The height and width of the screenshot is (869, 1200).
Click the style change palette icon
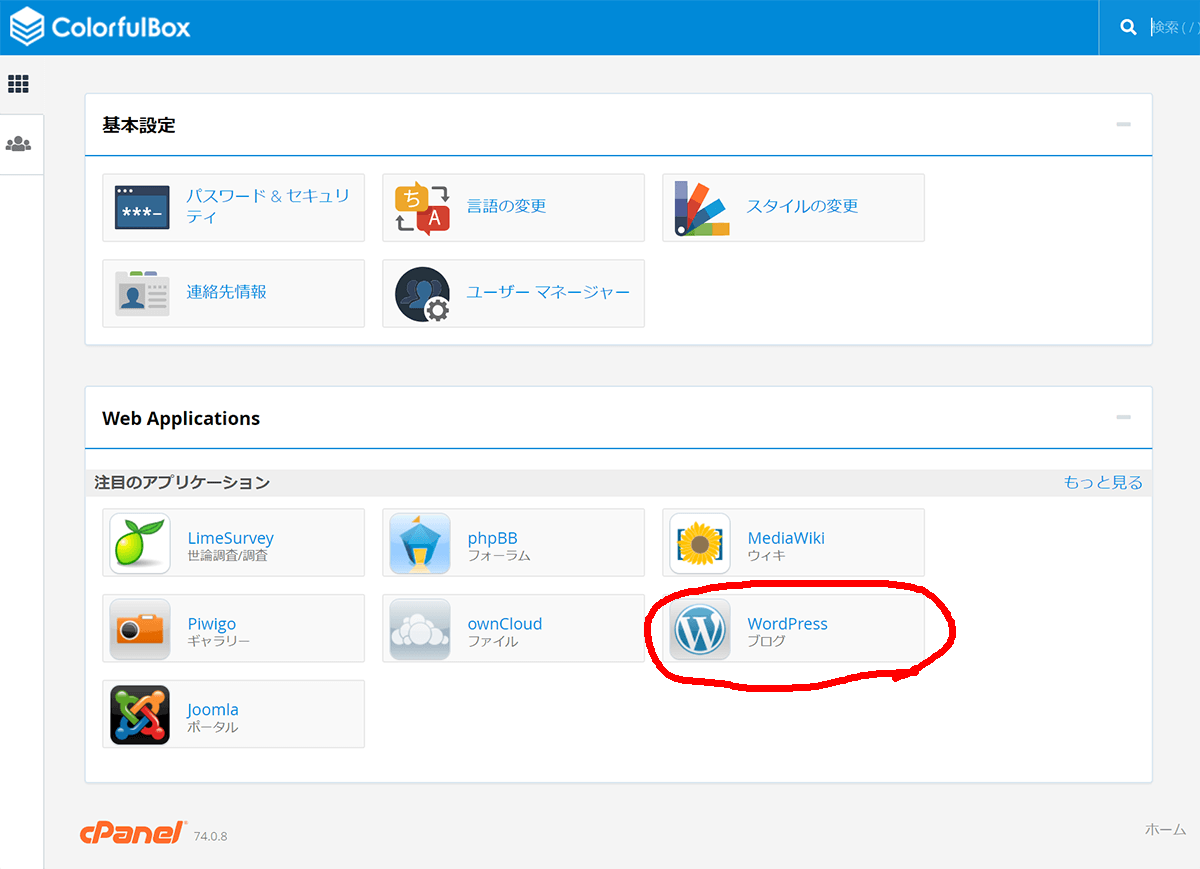[x=702, y=207]
